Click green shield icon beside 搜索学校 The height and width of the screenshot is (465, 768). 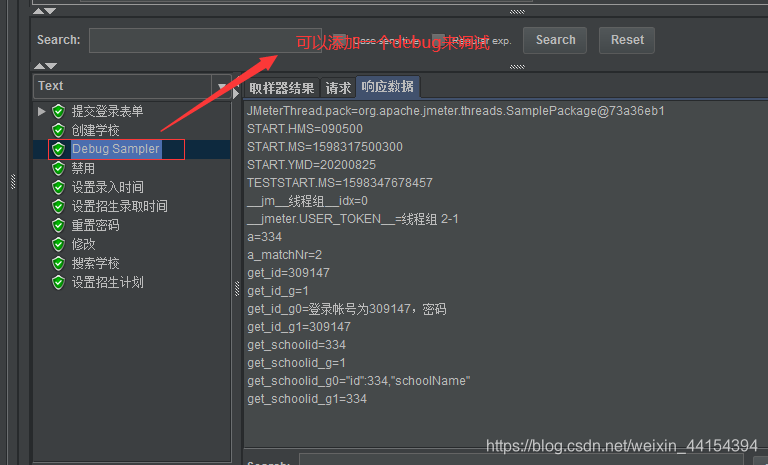click(x=58, y=263)
